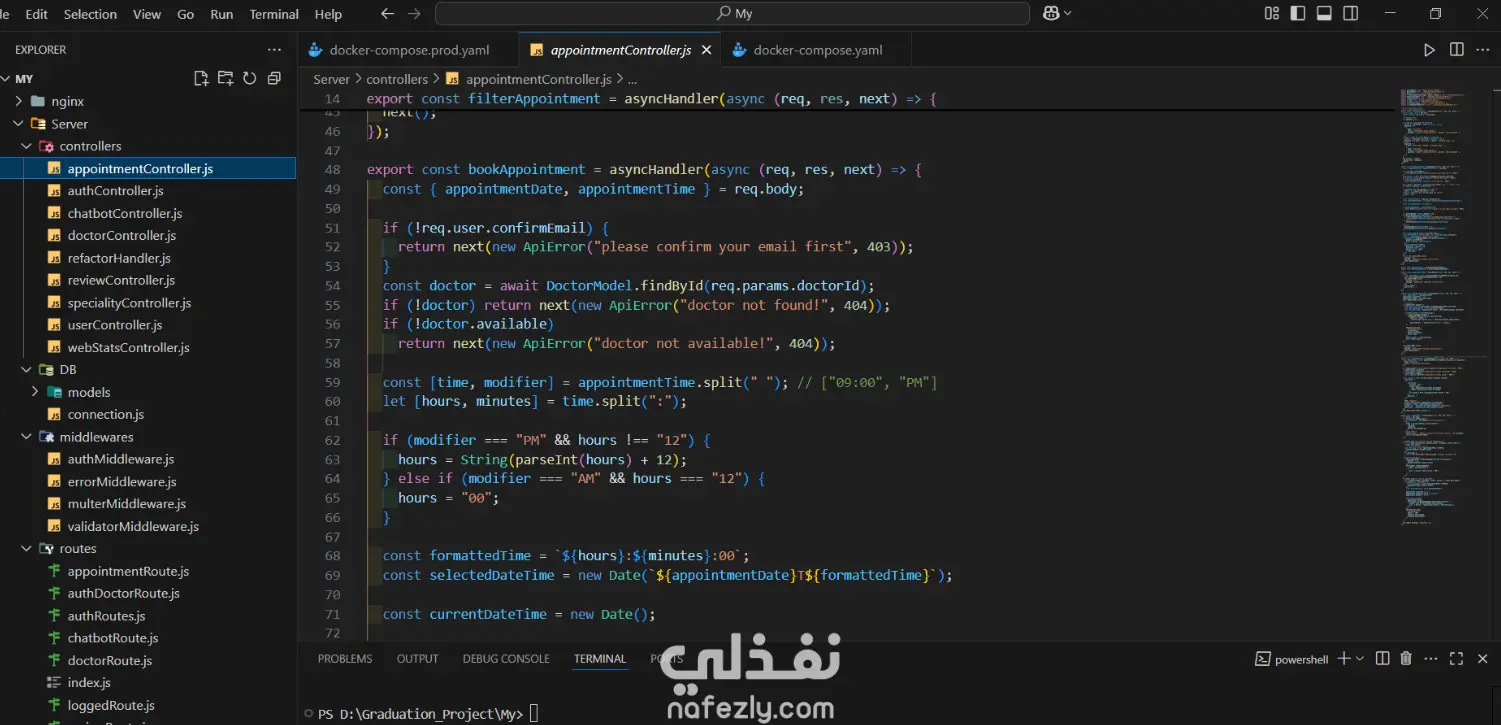Create a new terminal with plus icon
The height and width of the screenshot is (725, 1501).
click(x=1344, y=659)
